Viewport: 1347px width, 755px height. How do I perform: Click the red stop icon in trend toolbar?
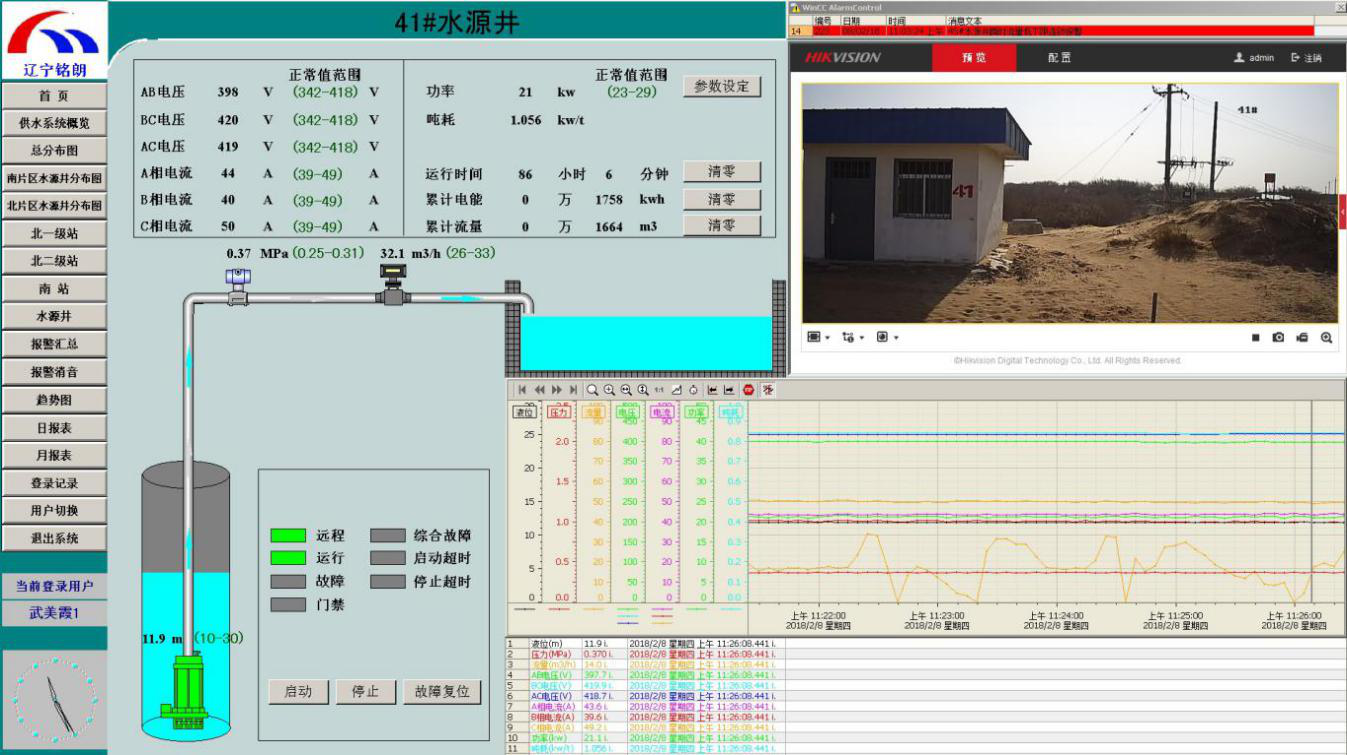click(748, 390)
